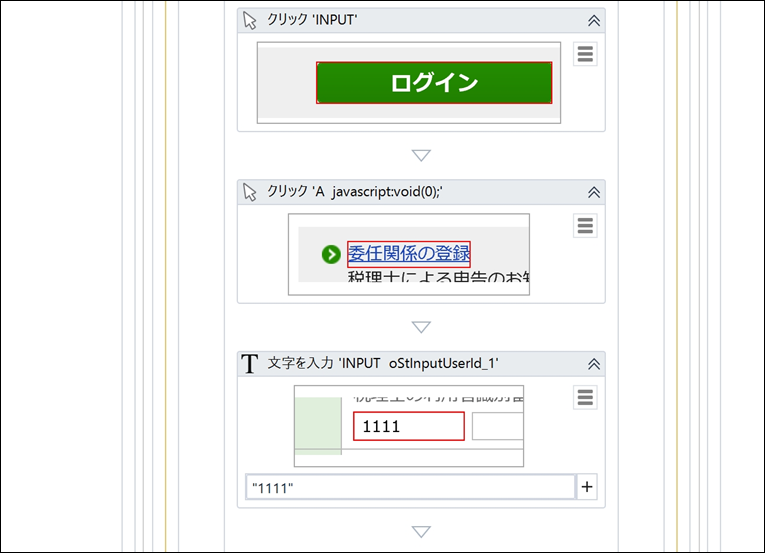Viewport: 765px width, 553px height.
Task: Select the title 文字を入力 'INPUT oStInputUserId_1'
Action: tap(383, 363)
